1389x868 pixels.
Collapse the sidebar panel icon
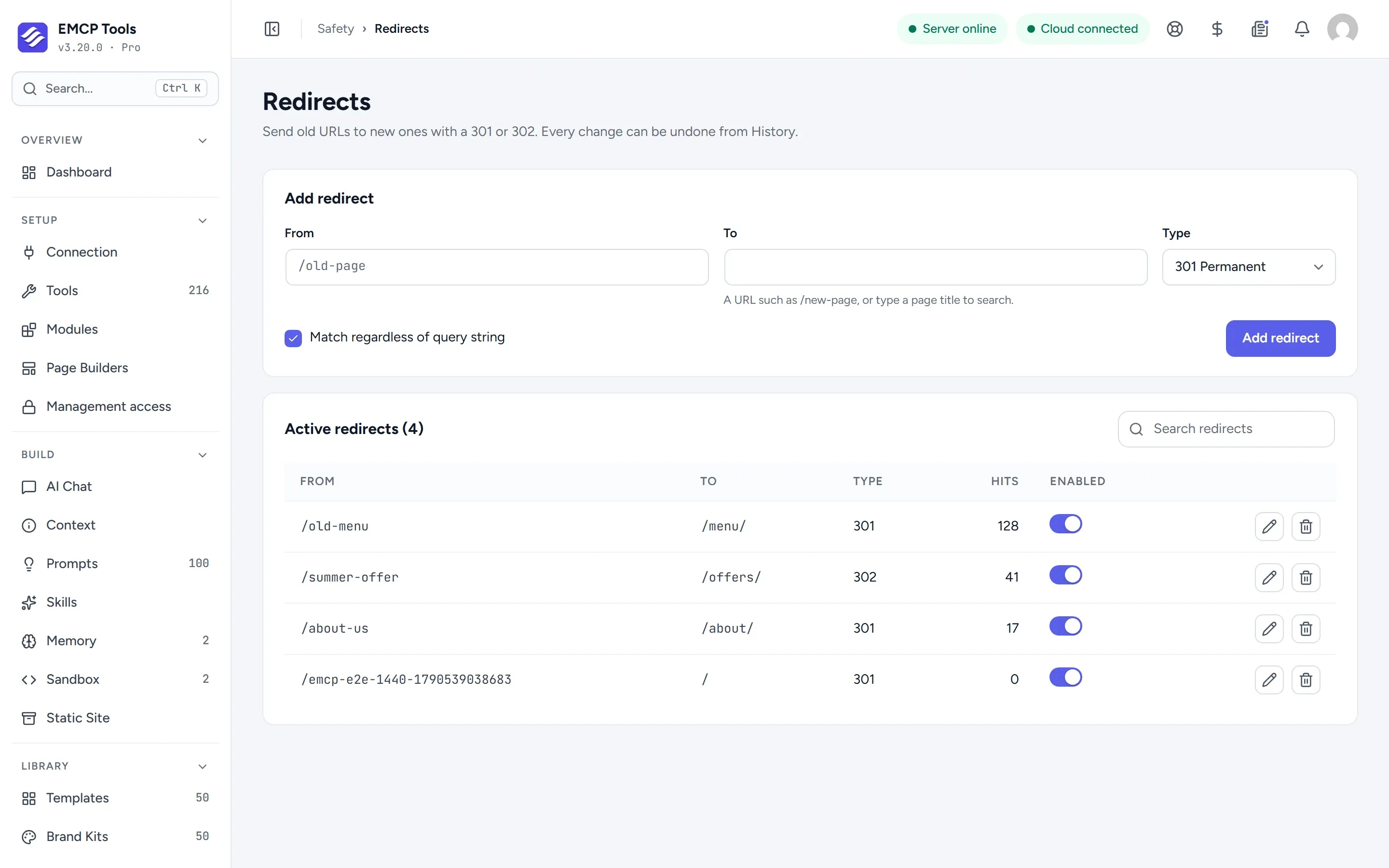[x=272, y=29]
